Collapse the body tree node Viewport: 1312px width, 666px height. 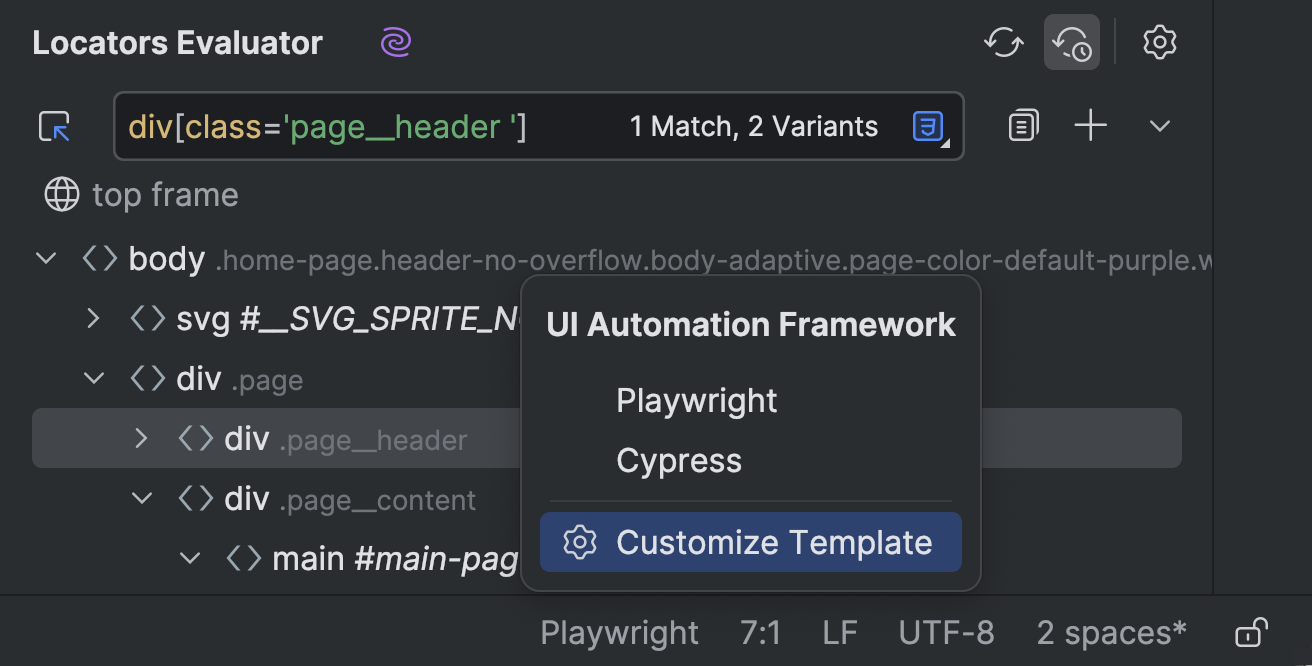click(45, 258)
